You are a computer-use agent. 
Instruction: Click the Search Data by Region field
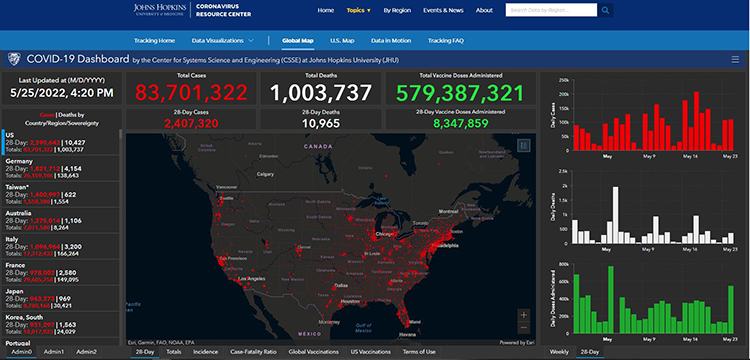click(551, 10)
